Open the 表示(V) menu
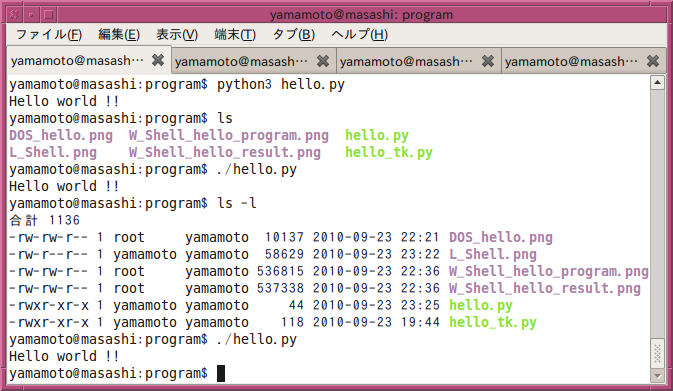673x391 pixels. click(177, 34)
